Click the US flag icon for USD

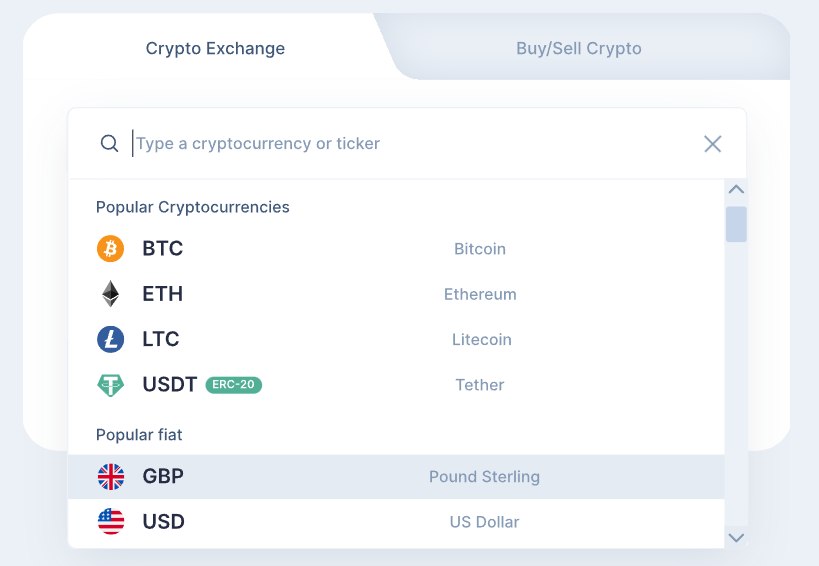click(111, 522)
